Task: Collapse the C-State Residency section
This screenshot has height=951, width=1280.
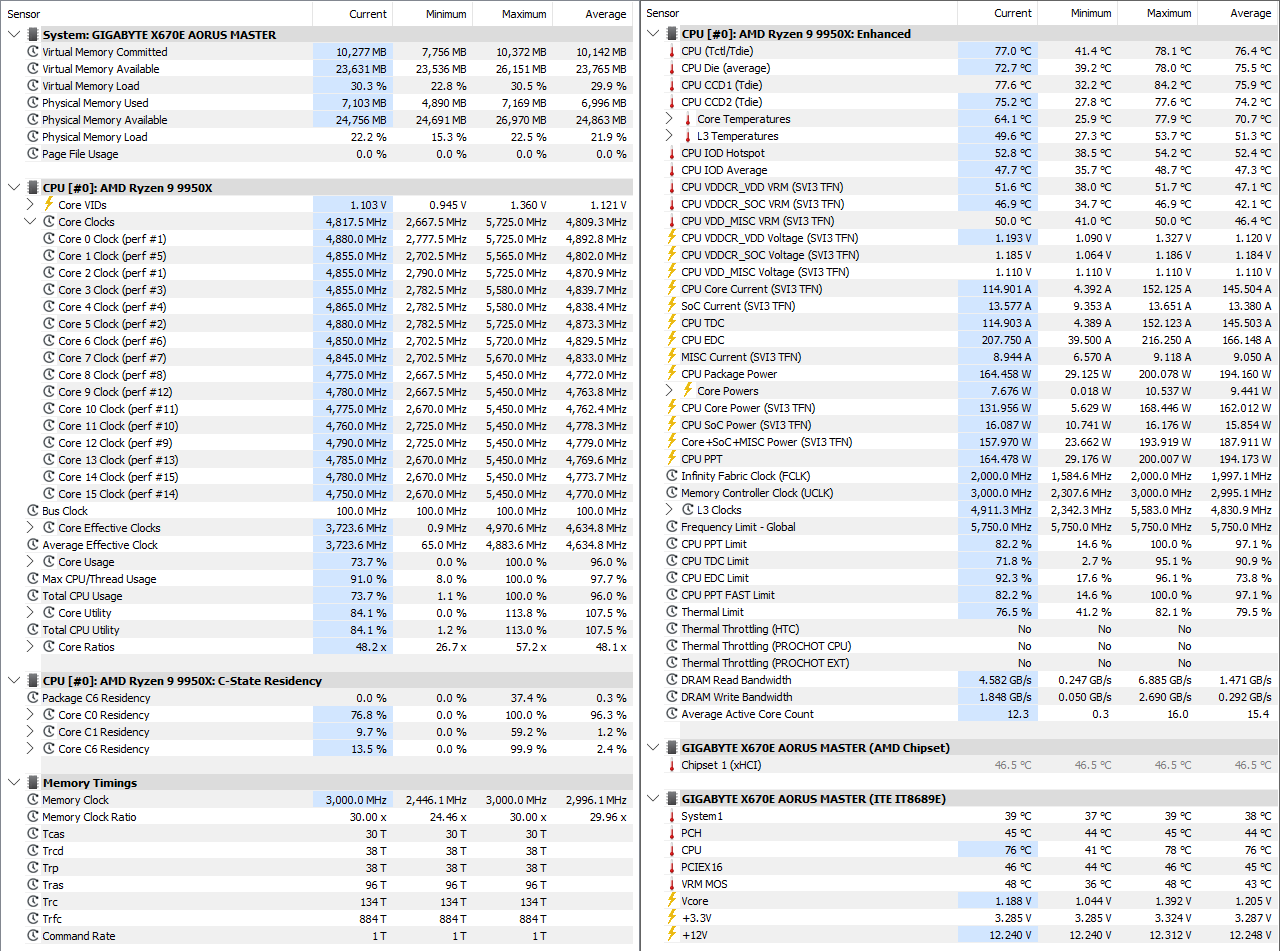Action: click(x=14, y=681)
